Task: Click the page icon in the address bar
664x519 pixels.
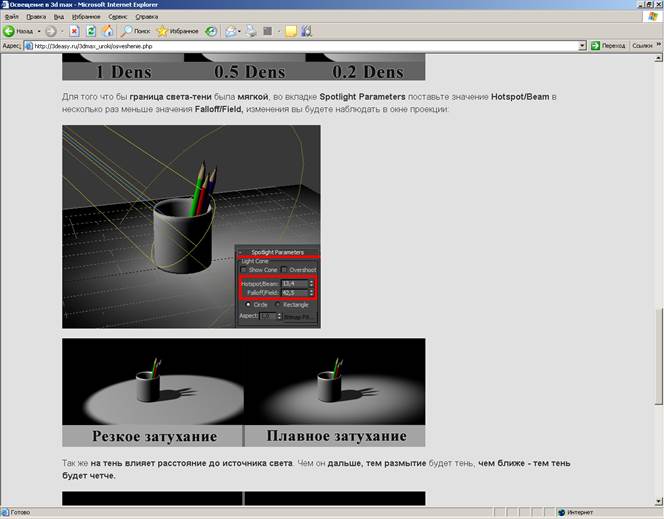Action: [29, 46]
